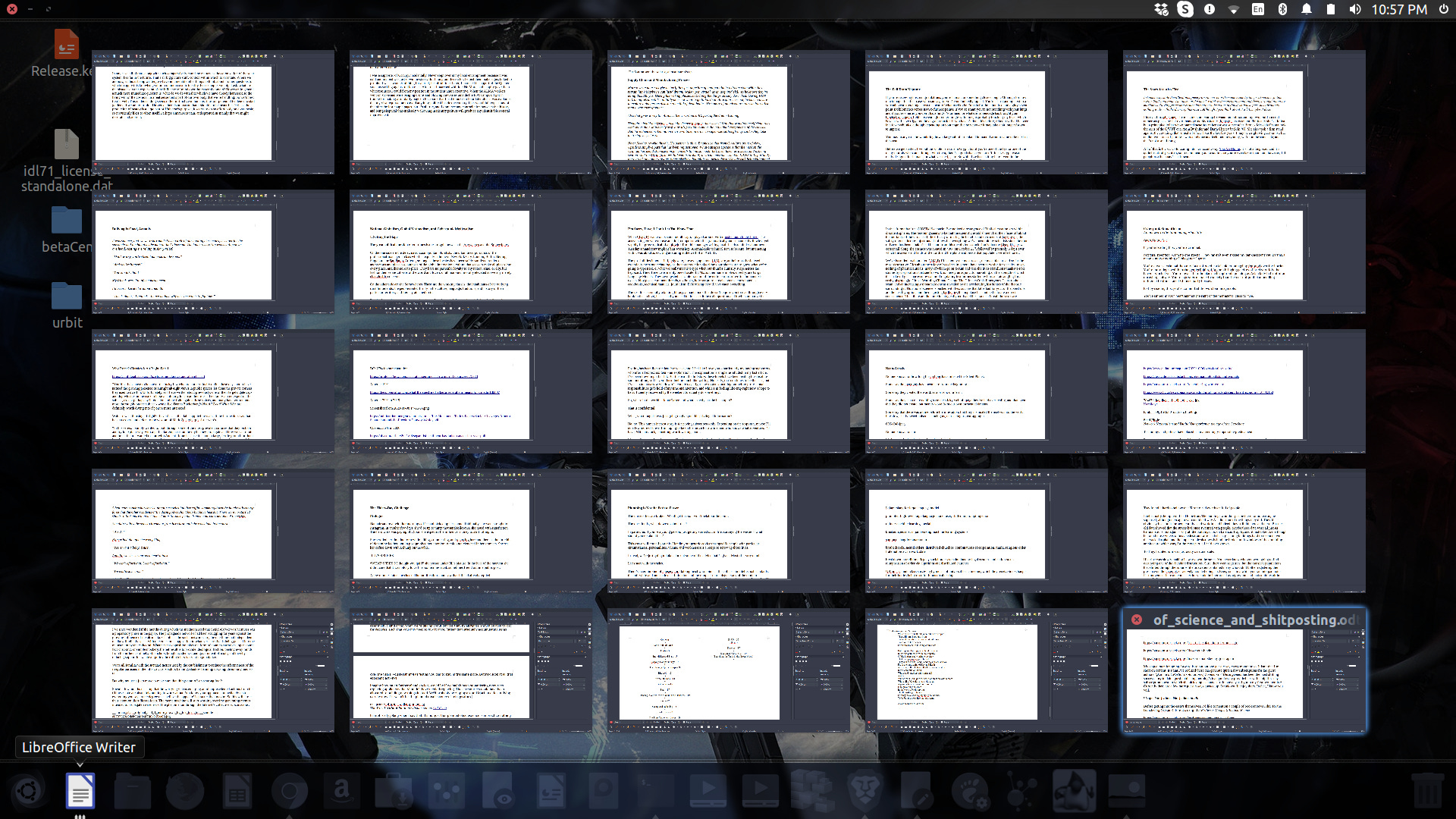Select the of_science_and_shitposting.odt window thumbnail
The height and width of the screenshot is (819, 1456).
1244,675
